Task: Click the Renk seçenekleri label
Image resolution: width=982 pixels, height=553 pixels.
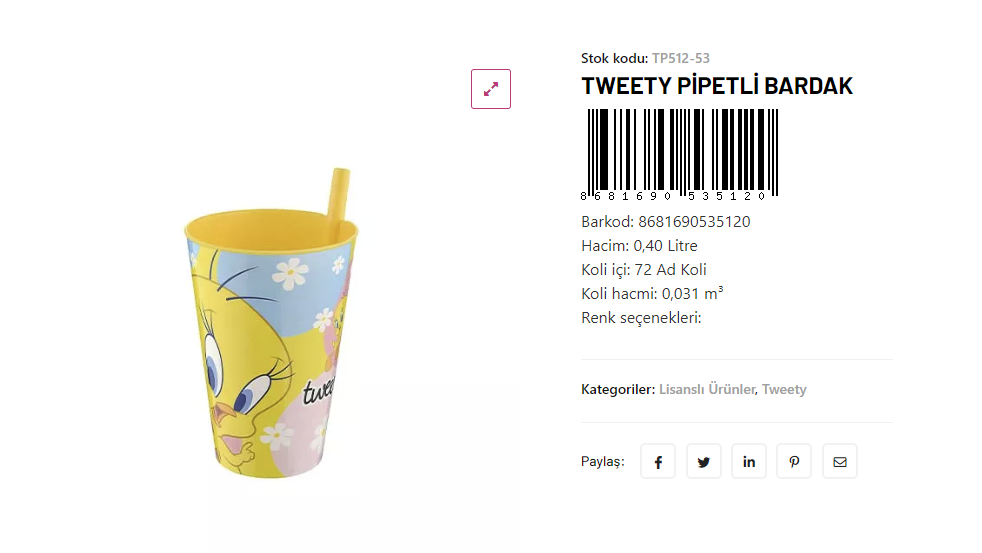Action: tap(641, 318)
